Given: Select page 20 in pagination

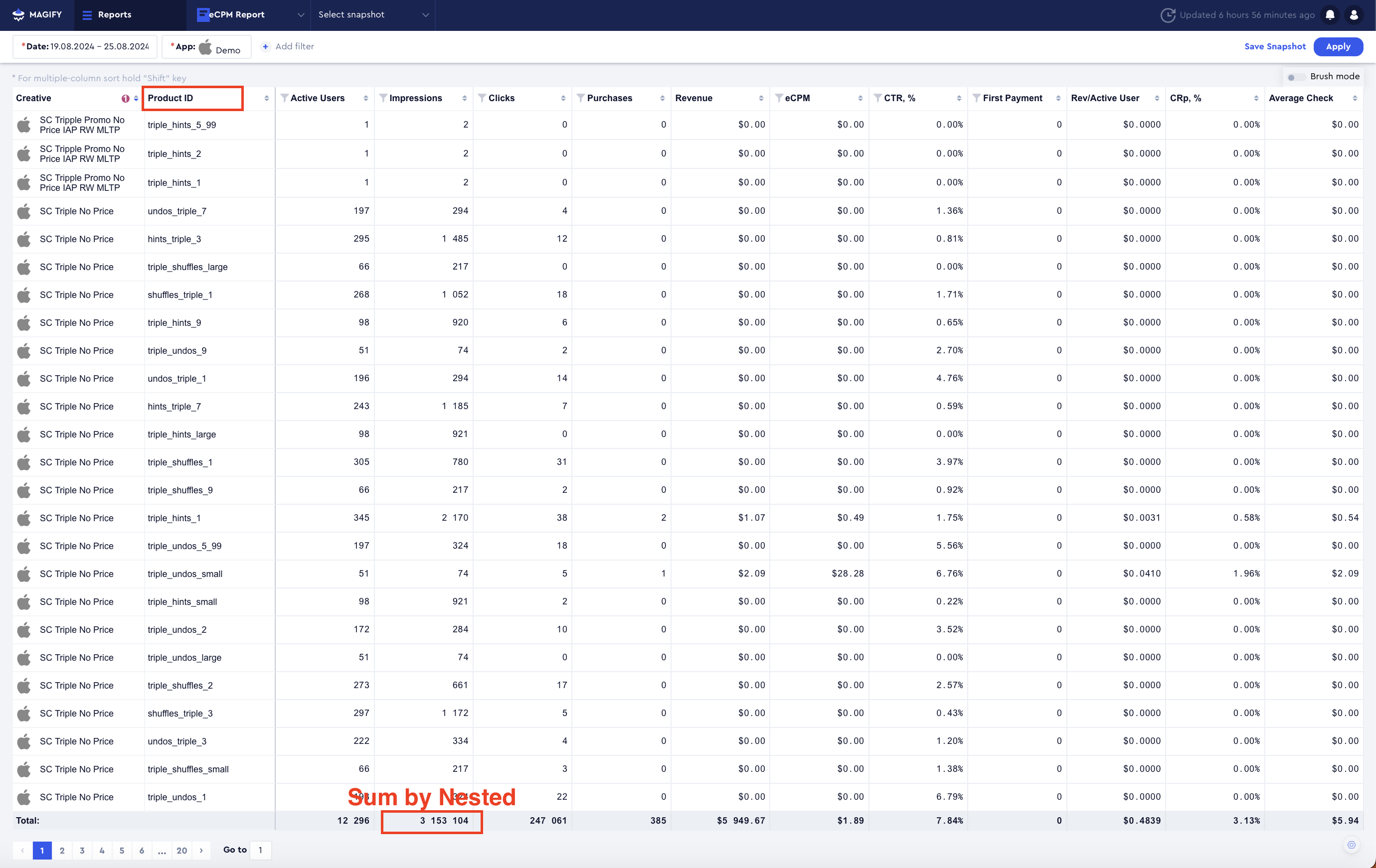Looking at the screenshot, I should click(181, 850).
